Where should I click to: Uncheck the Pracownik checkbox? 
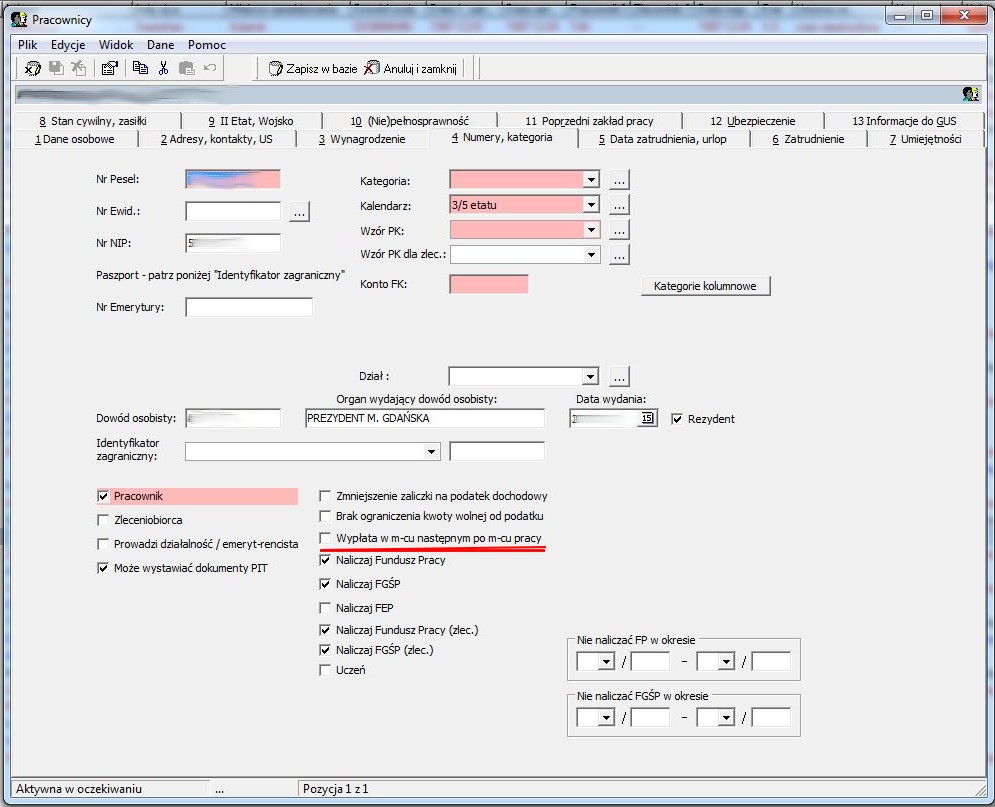point(103,496)
